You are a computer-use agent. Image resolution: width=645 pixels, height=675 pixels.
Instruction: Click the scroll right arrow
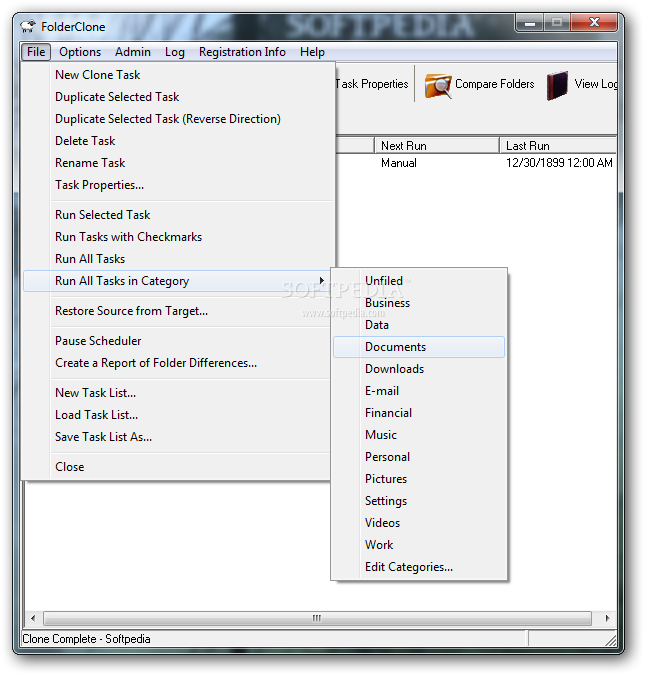point(607,618)
